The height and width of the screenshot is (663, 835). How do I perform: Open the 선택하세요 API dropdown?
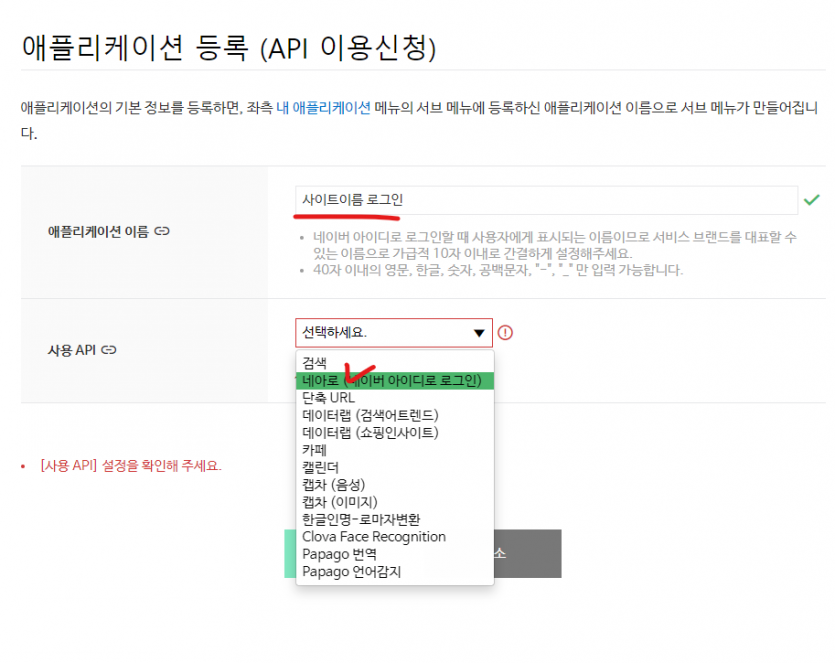coord(394,333)
